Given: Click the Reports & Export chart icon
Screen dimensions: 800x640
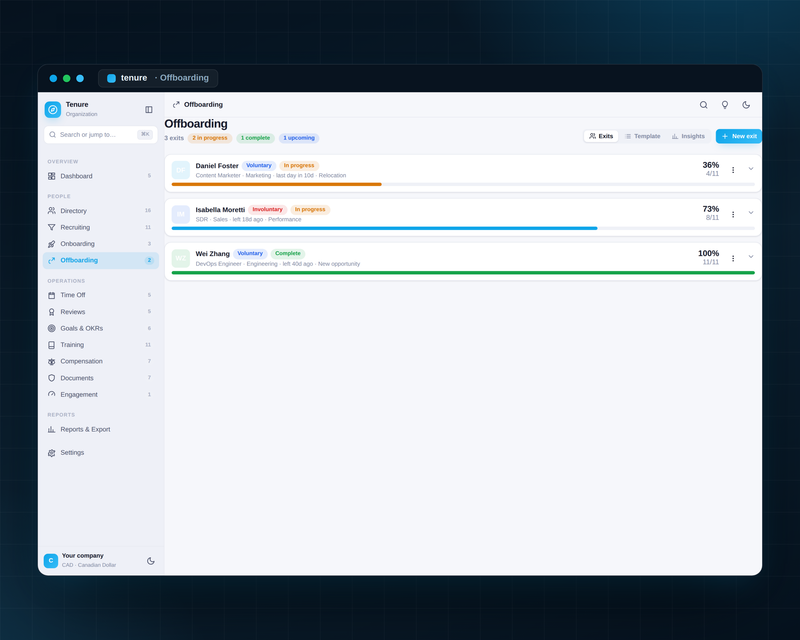Looking at the screenshot, I should pos(52,429).
